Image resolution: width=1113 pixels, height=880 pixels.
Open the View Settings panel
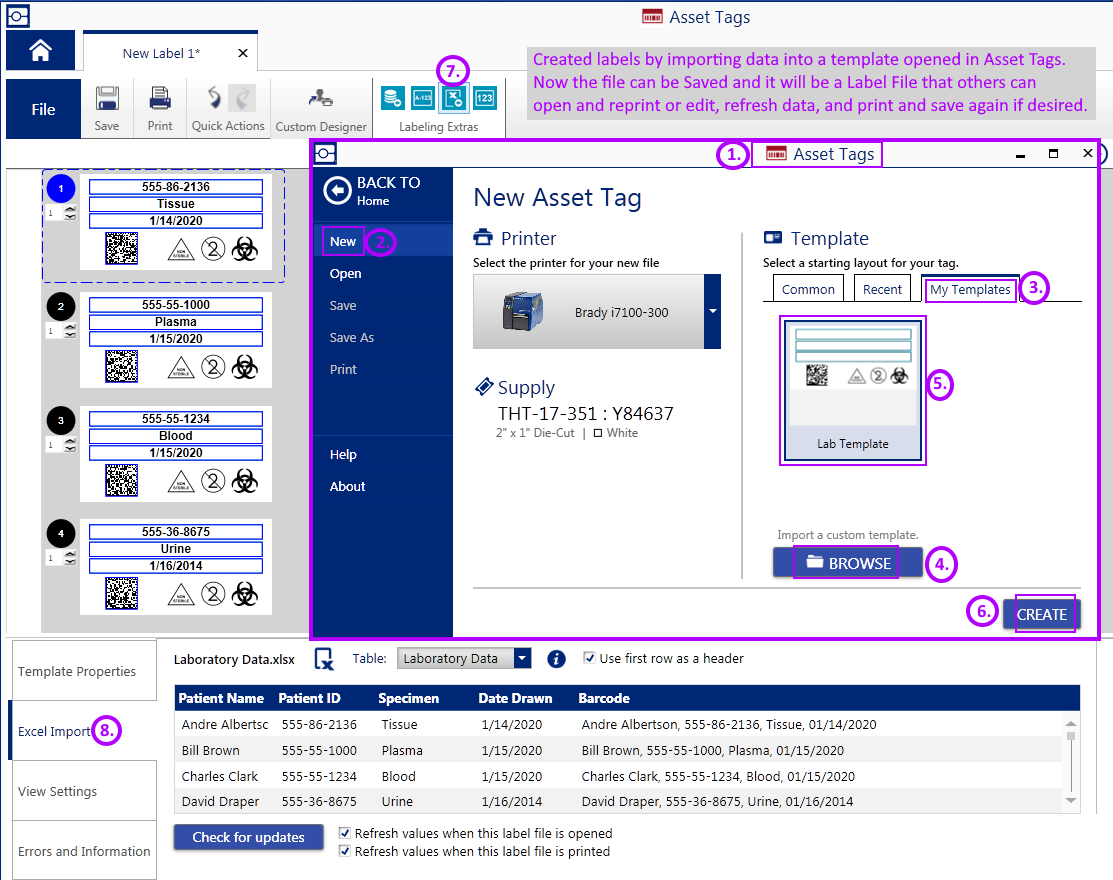coord(57,790)
